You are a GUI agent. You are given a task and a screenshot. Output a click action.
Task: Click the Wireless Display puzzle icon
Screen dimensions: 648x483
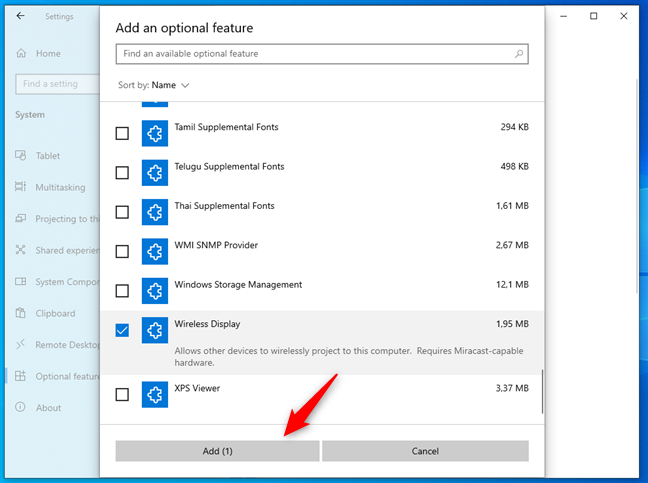coord(155,330)
